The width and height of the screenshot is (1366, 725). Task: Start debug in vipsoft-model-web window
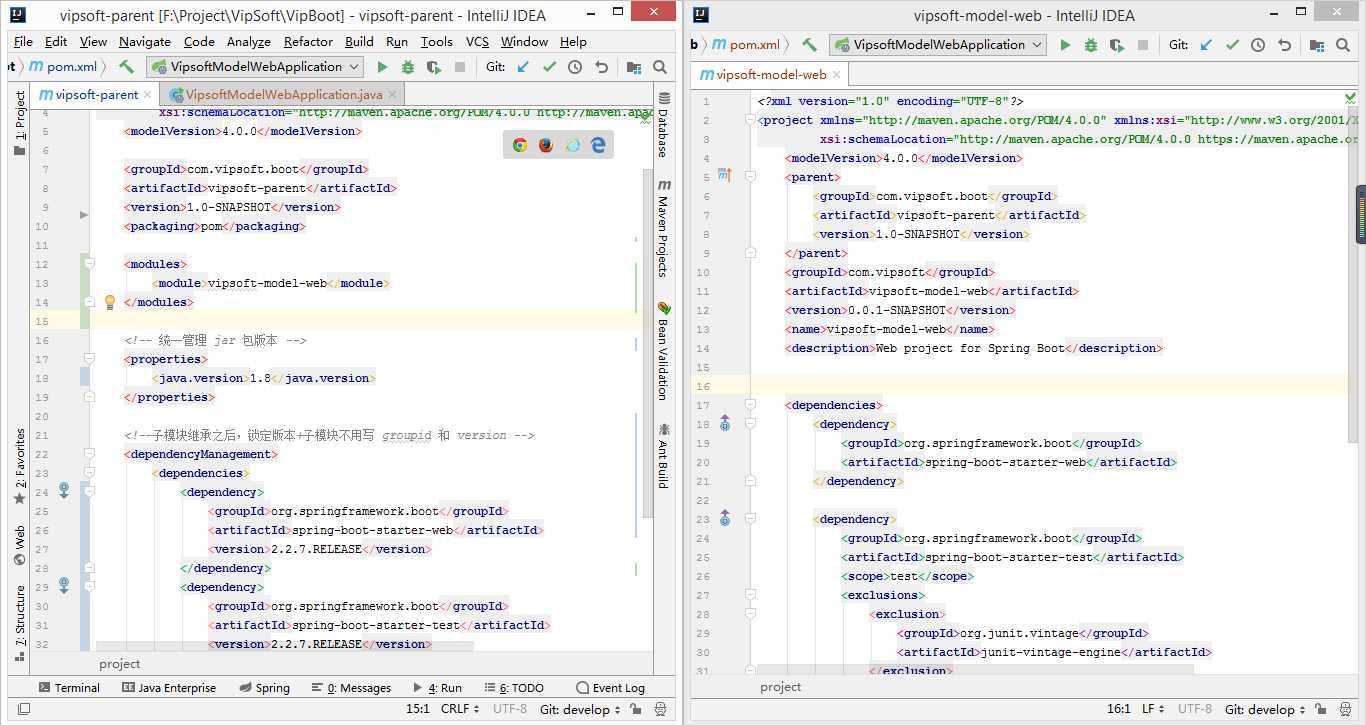1091,45
